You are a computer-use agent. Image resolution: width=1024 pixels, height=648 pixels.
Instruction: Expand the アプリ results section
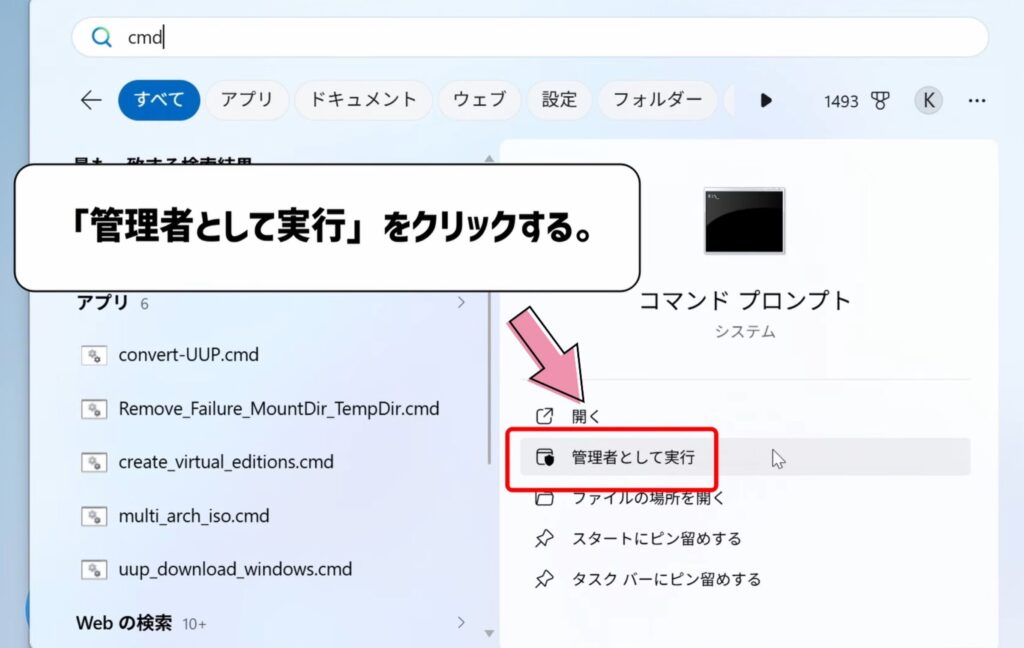461,300
